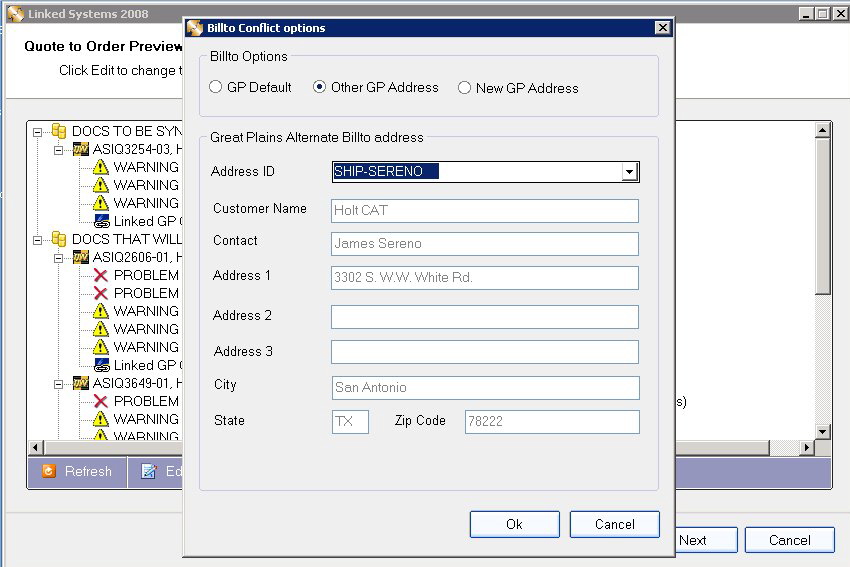Image resolution: width=850 pixels, height=567 pixels.
Task: Select the Other GP Address option
Action: click(x=319, y=87)
